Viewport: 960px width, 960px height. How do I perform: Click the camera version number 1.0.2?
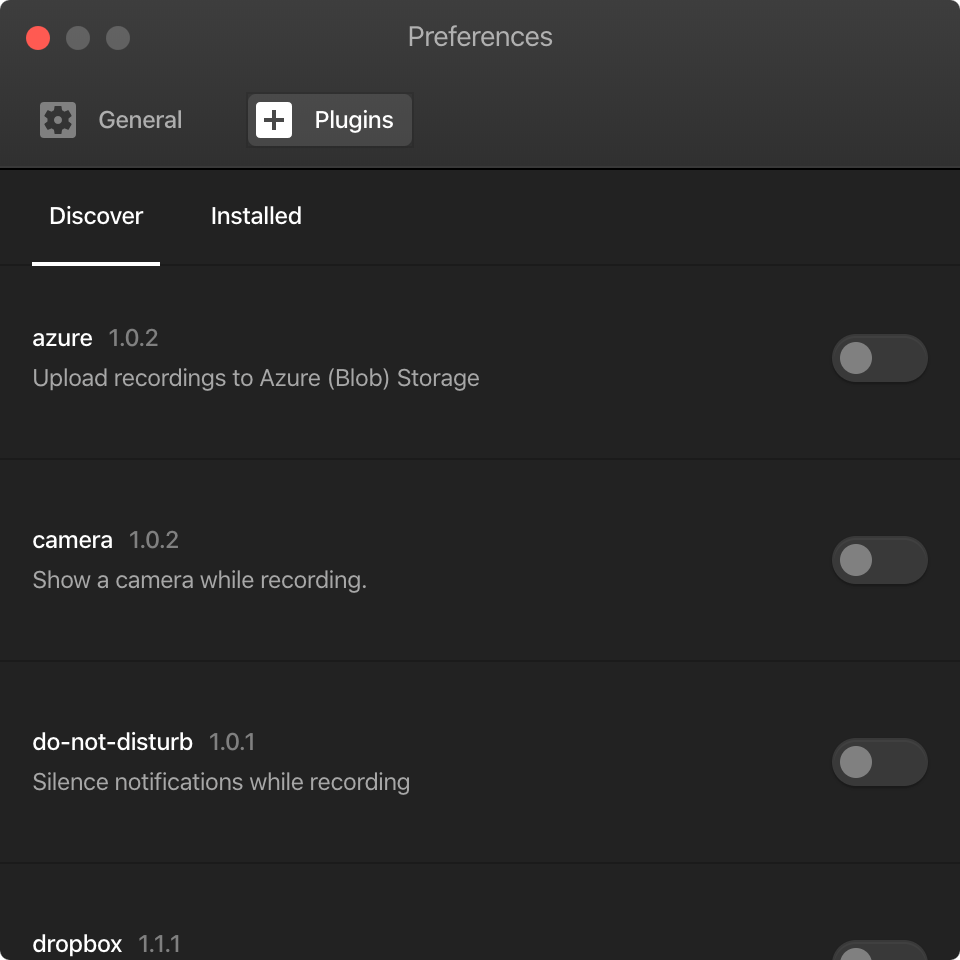coord(154,540)
